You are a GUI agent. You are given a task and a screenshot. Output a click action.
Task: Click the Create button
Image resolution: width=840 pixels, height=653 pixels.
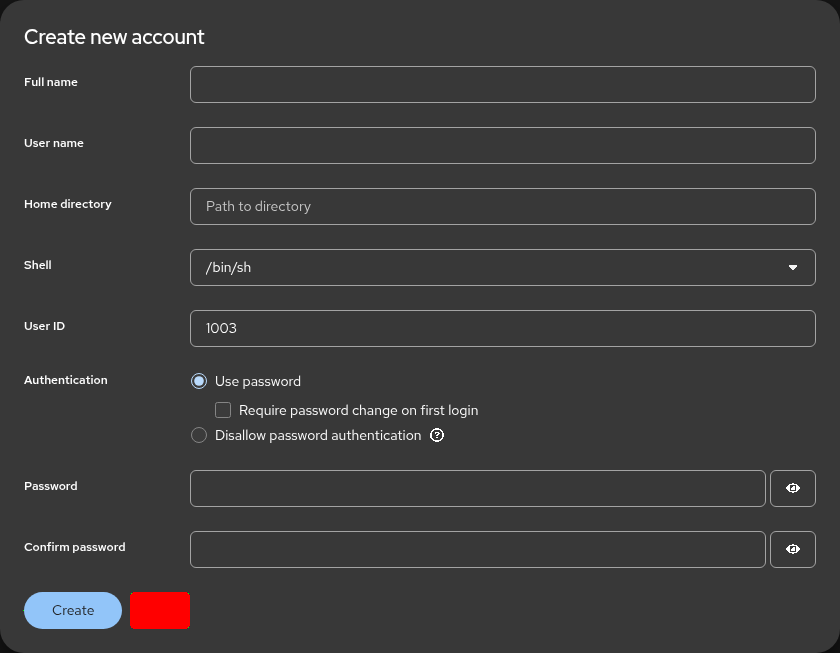point(73,610)
